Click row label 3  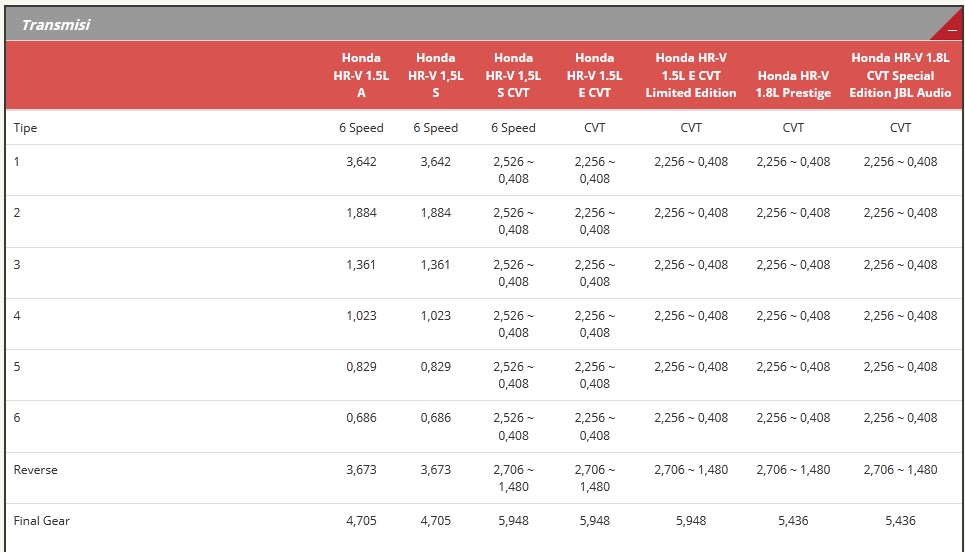(17, 265)
